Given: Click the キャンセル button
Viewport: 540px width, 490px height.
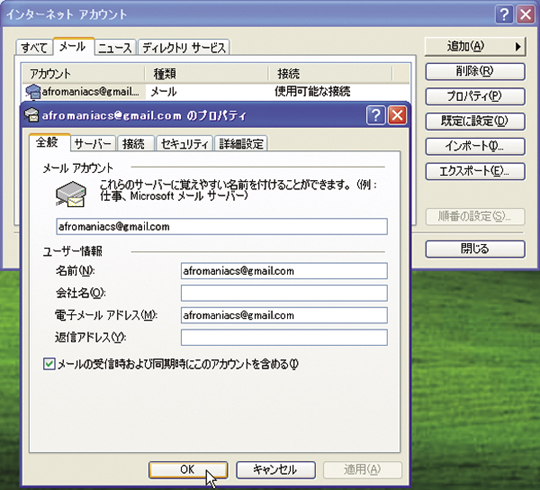Looking at the screenshot, I should coord(276,470).
